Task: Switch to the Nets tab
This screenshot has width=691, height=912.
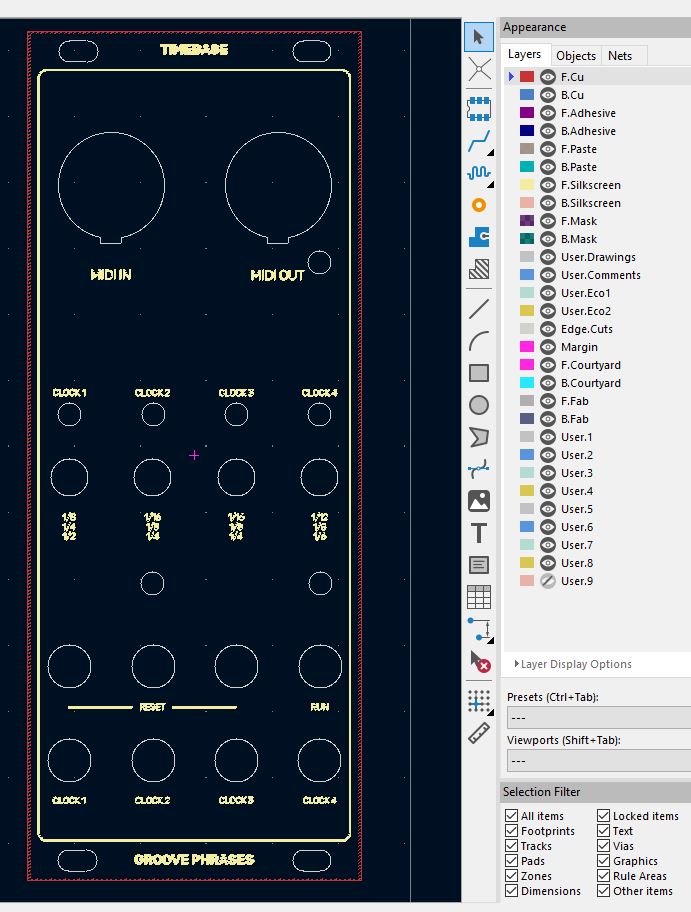Action: point(620,56)
